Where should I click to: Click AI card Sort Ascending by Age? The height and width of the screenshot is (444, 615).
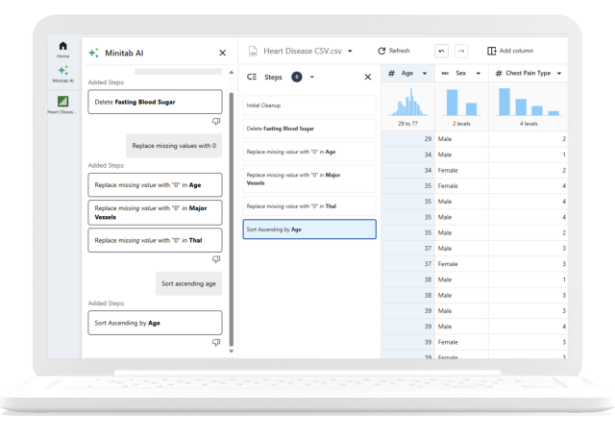[155, 323]
